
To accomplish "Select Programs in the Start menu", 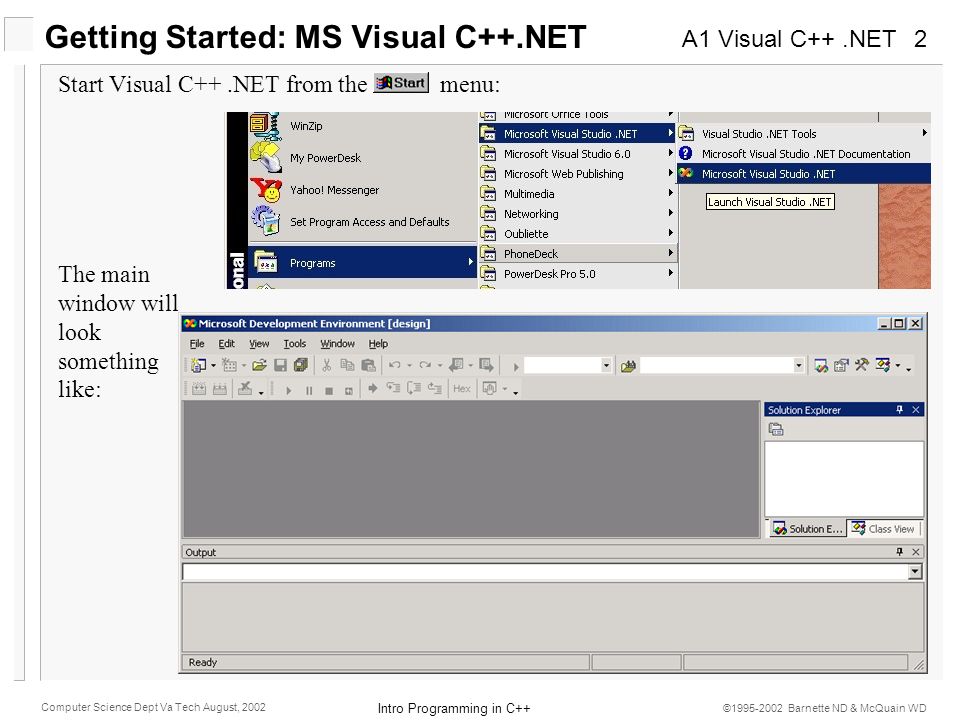I will point(363,263).
